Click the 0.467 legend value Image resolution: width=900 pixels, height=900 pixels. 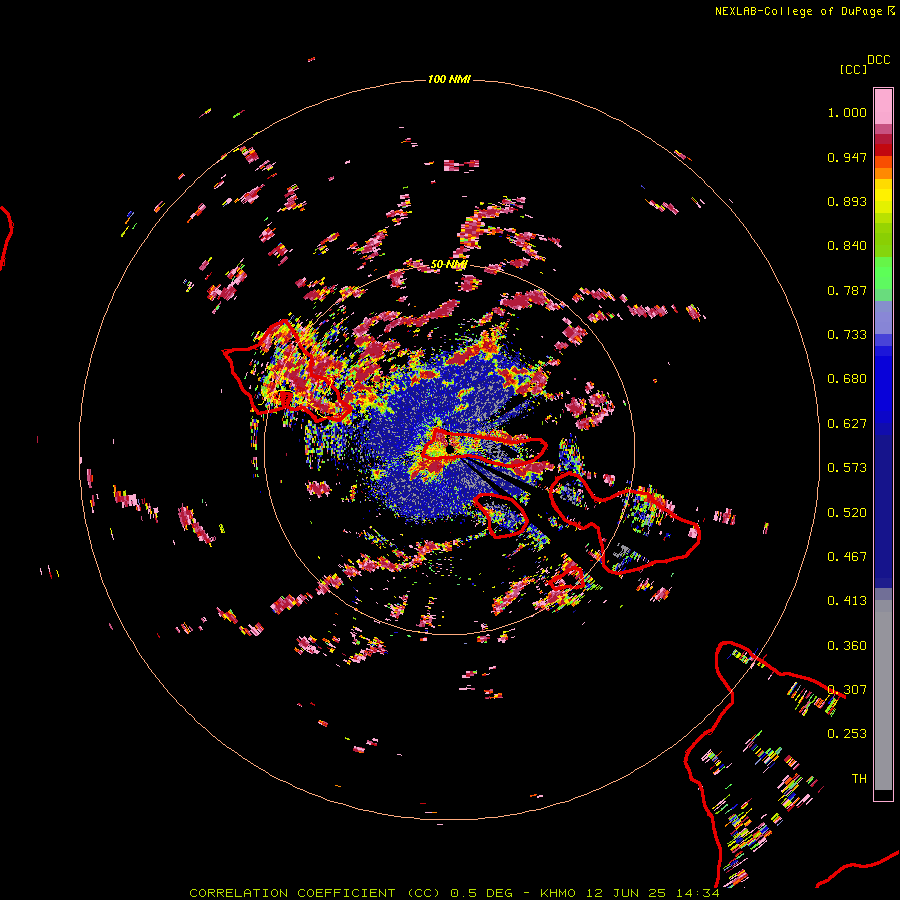(x=847, y=557)
